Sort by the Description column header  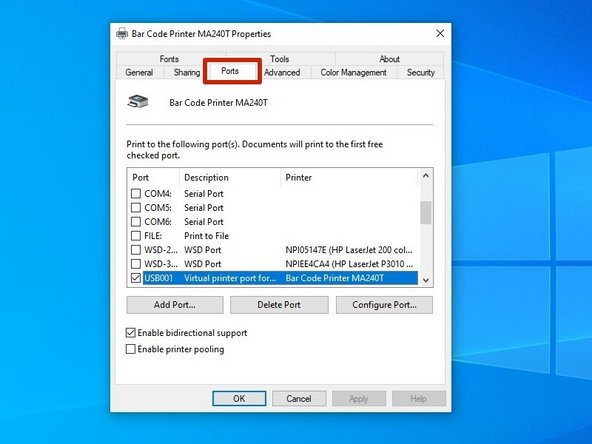230,177
